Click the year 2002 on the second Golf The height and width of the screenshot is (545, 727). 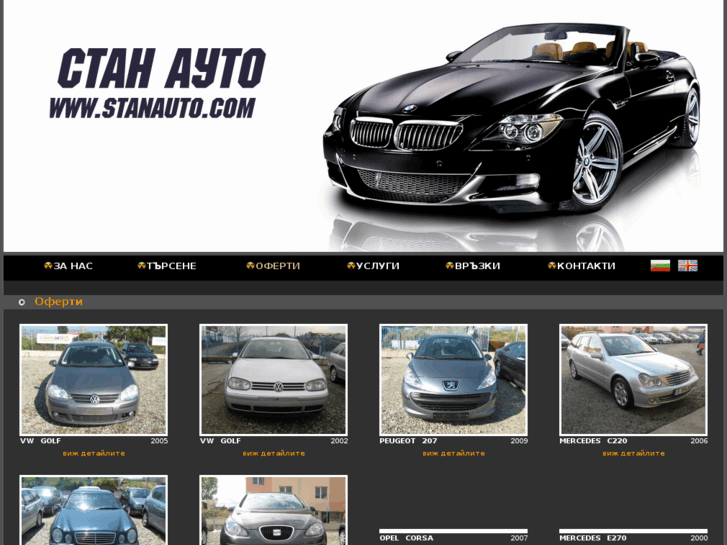pos(339,441)
